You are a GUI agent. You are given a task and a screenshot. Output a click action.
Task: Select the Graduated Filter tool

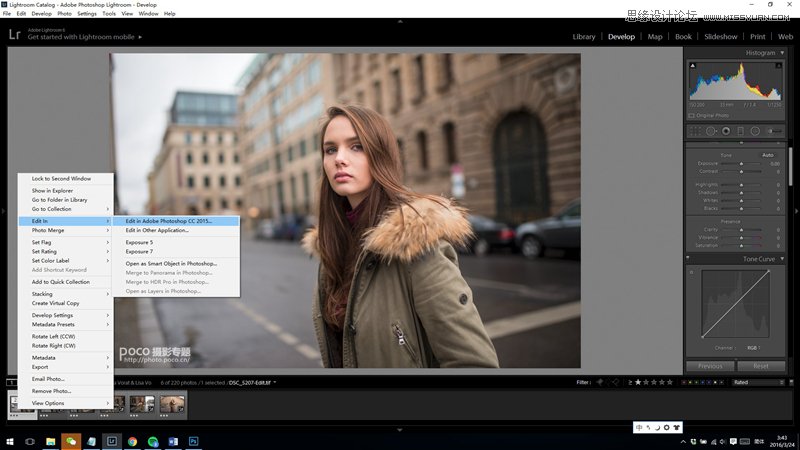click(x=740, y=131)
